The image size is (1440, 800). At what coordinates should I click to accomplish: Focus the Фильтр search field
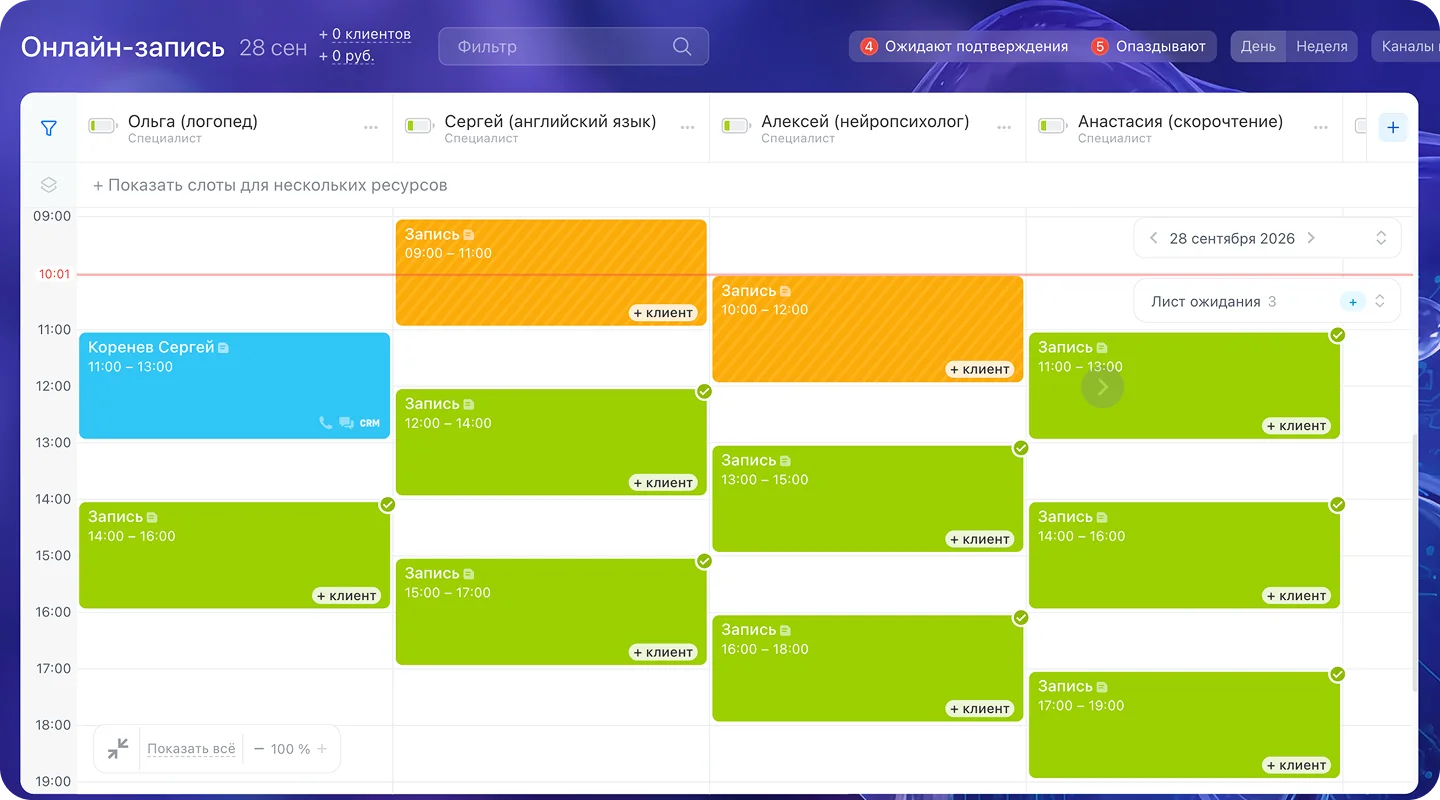(573, 46)
